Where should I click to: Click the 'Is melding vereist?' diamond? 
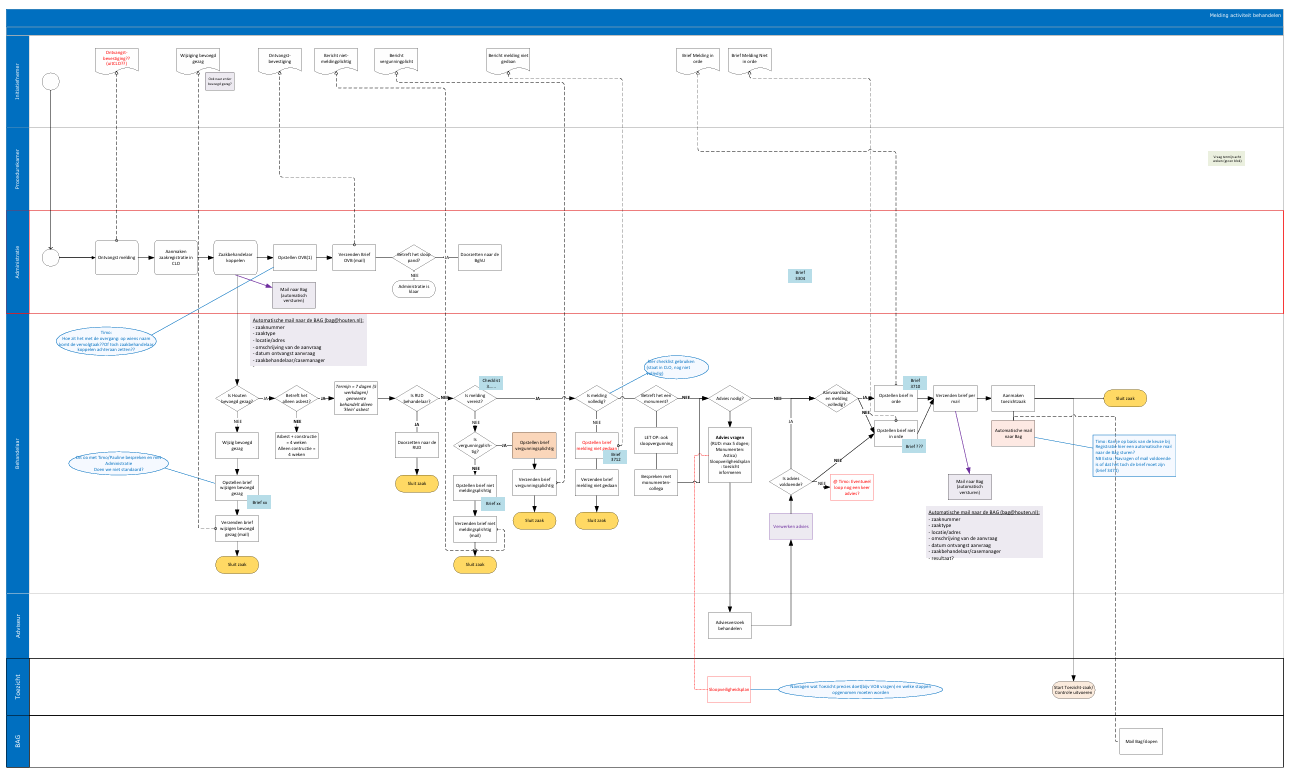475,398
